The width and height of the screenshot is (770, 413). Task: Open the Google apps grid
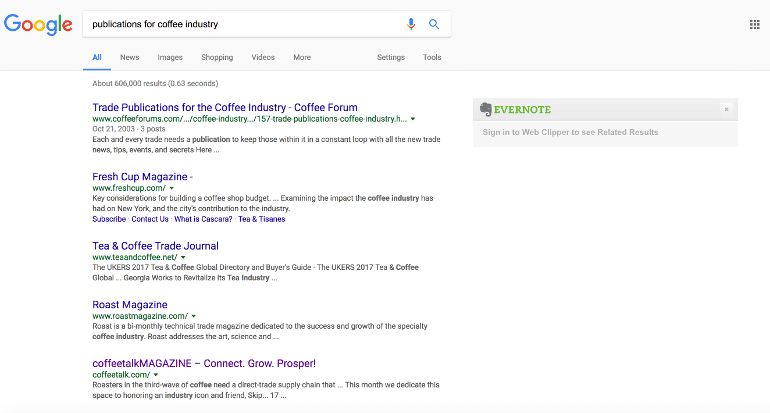click(x=754, y=25)
